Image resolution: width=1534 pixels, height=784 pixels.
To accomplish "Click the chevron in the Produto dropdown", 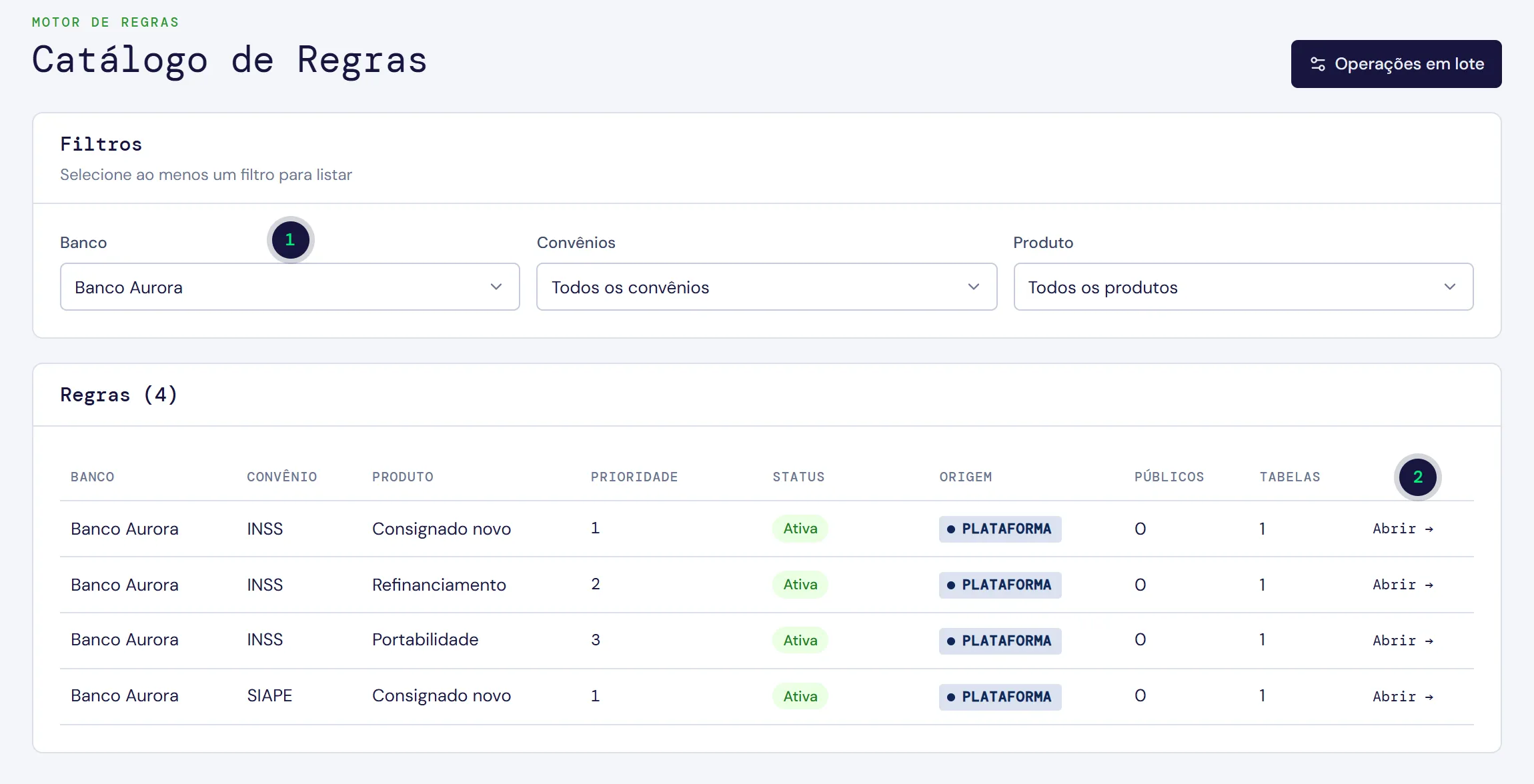I will point(1450,287).
